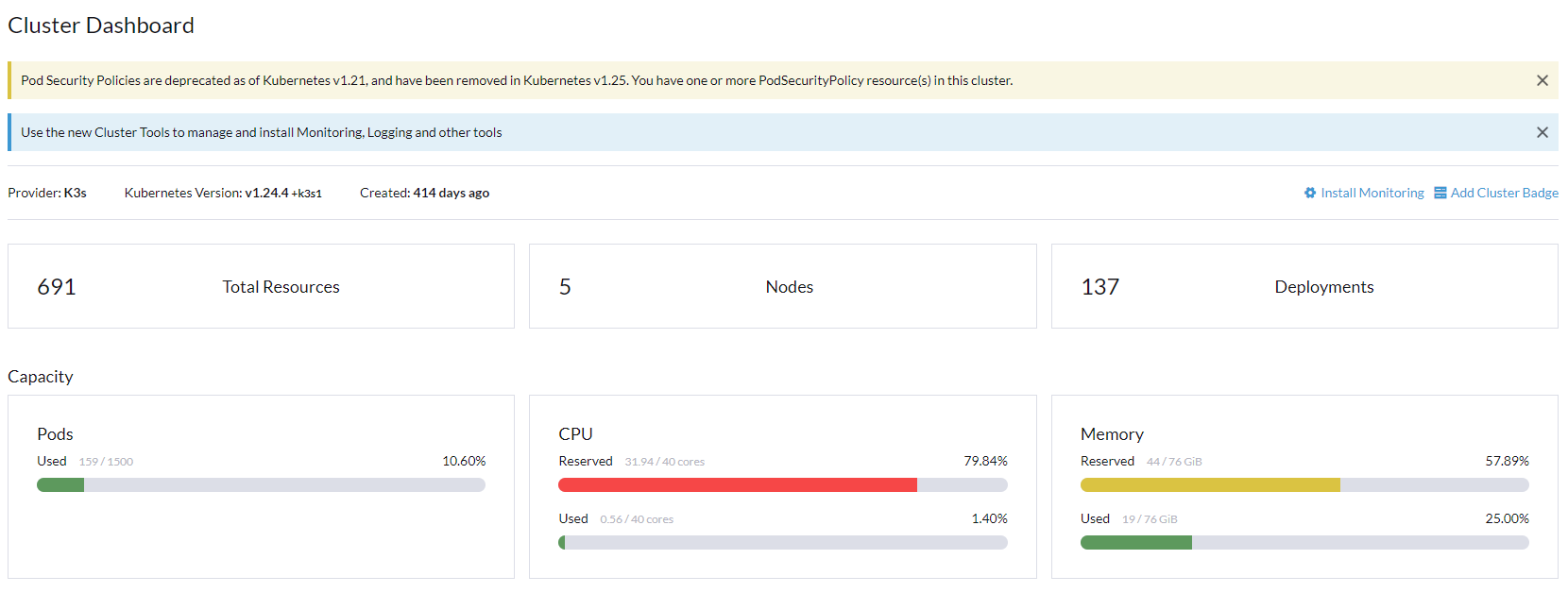Screen dimensions: 1568x593
Task: Click the 25.00% memory used percentage
Action: 1507,518
